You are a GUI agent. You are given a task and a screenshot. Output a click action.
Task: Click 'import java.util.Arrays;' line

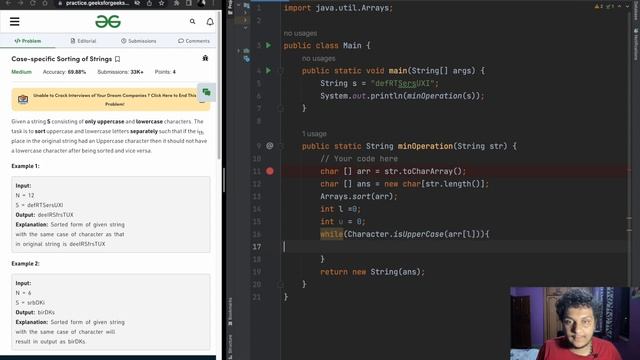338,8
